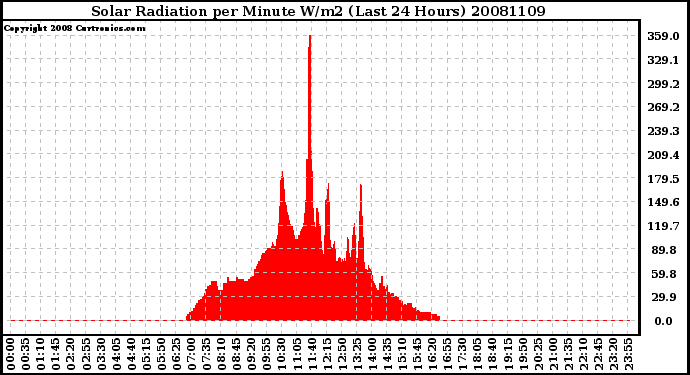Image resolution: width=690 pixels, height=375 pixels.
Task: Click the y-axis value 329.1
Action: [663, 60]
